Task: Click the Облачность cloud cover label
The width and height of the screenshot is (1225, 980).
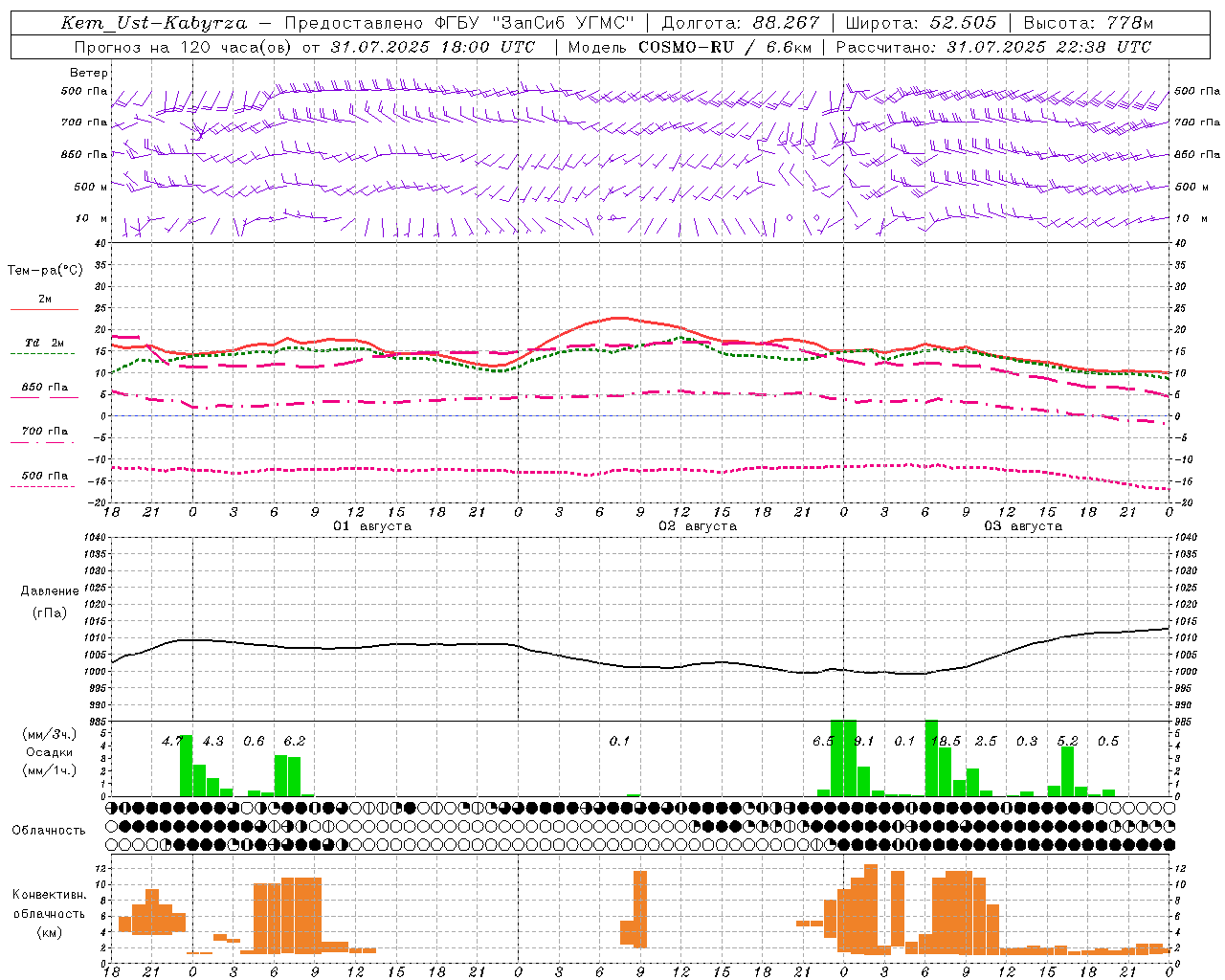Action: 49,831
